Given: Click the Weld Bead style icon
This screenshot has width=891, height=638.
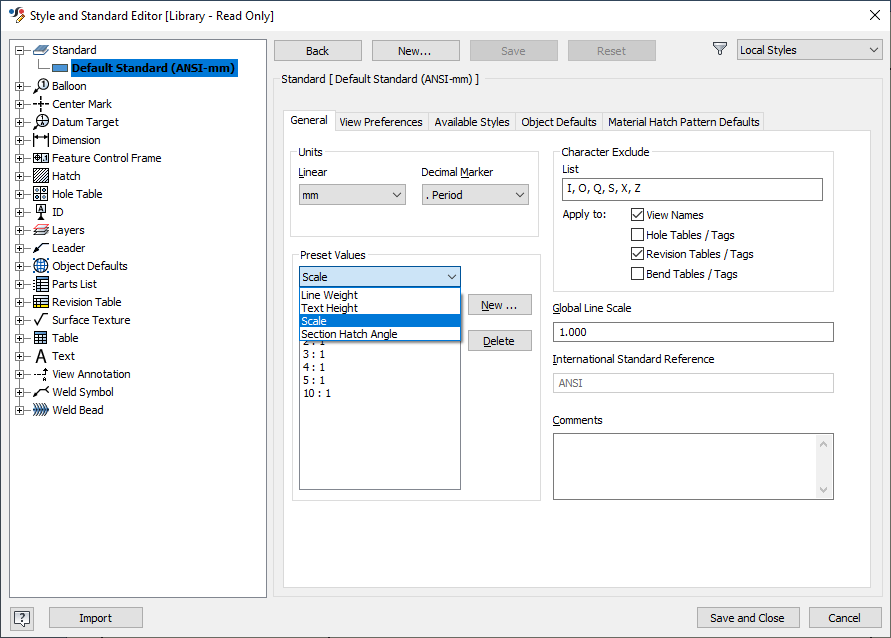Looking at the screenshot, I should pos(41,410).
